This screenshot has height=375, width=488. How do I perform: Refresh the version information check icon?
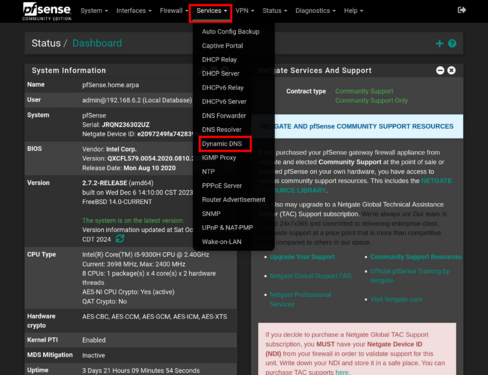click(120, 239)
